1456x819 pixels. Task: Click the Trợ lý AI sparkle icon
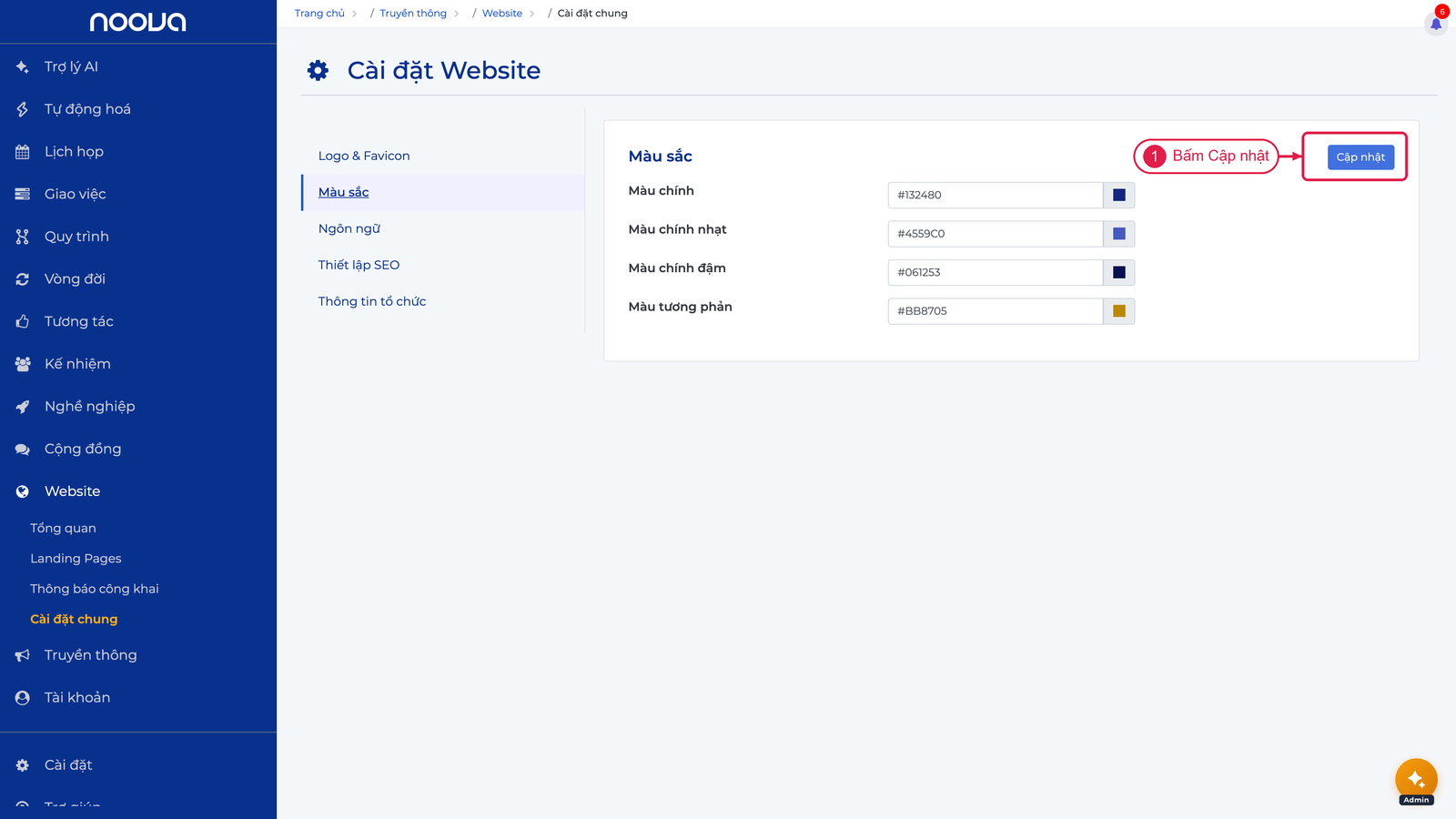(x=23, y=66)
